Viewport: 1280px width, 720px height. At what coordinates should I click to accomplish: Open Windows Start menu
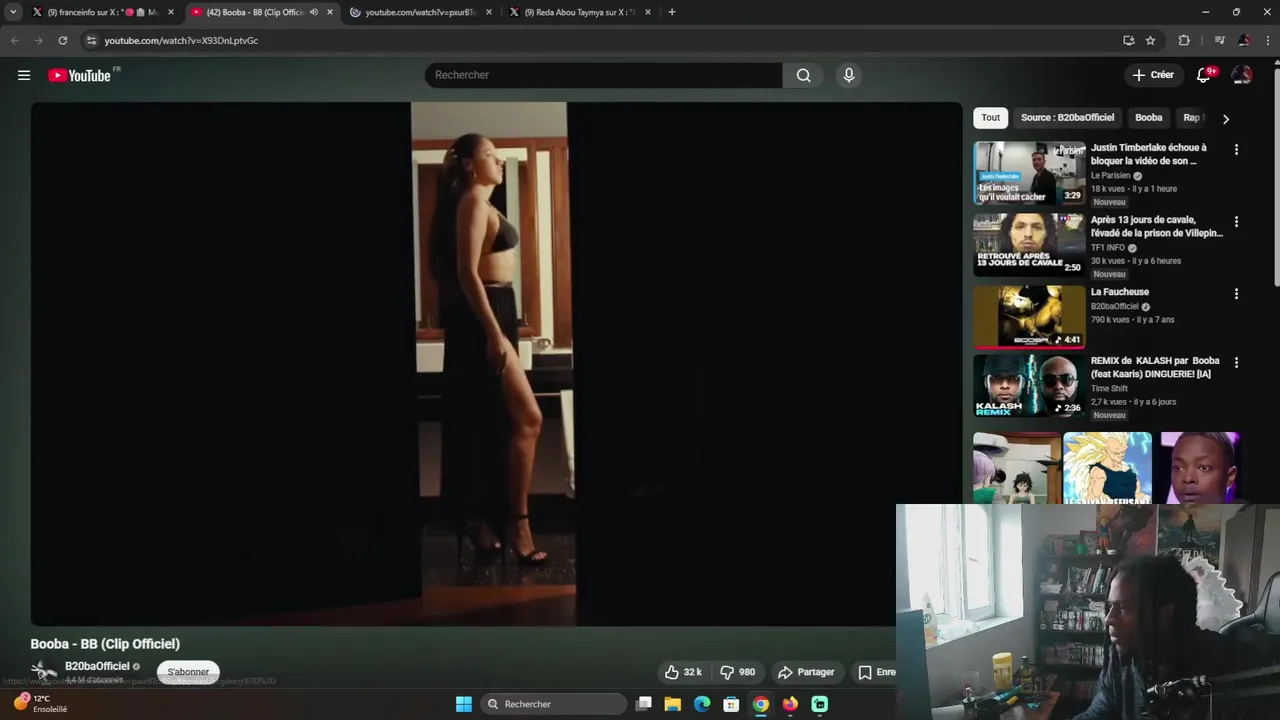click(464, 704)
